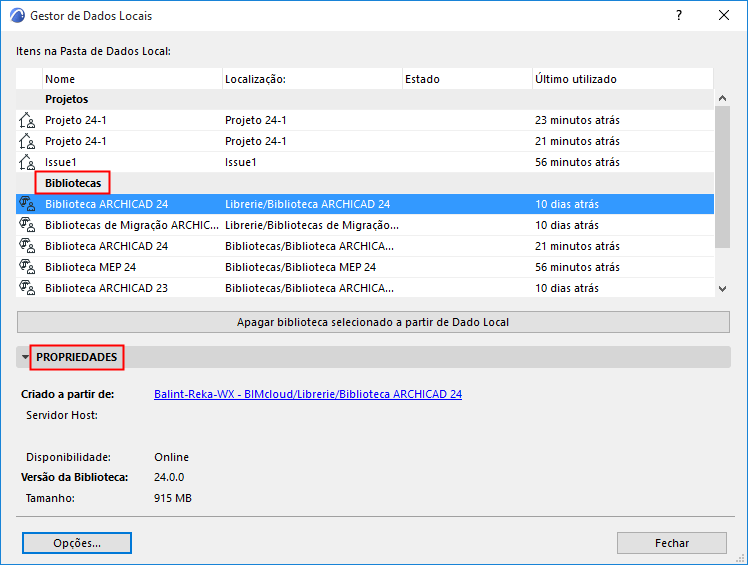
Task: Click the library icon beside Biblioteca MEP 24
Action: [x=27, y=267]
